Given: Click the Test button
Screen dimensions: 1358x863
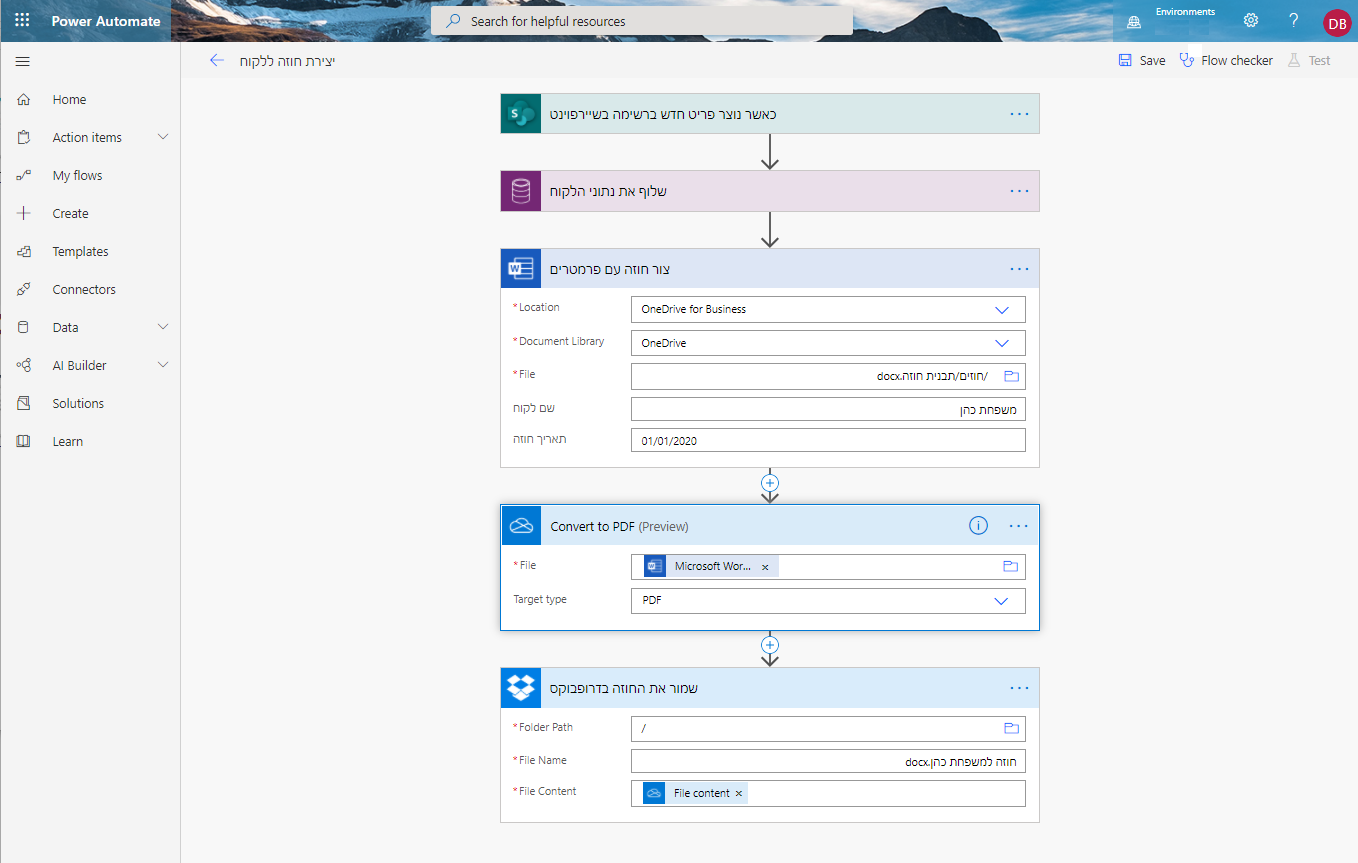Looking at the screenshot, I should pyautogui.click(x=1309, y=60).
